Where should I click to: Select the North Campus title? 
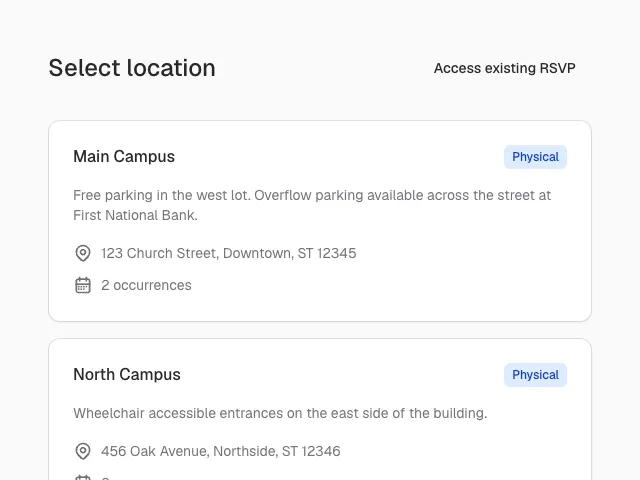[127, 375]
